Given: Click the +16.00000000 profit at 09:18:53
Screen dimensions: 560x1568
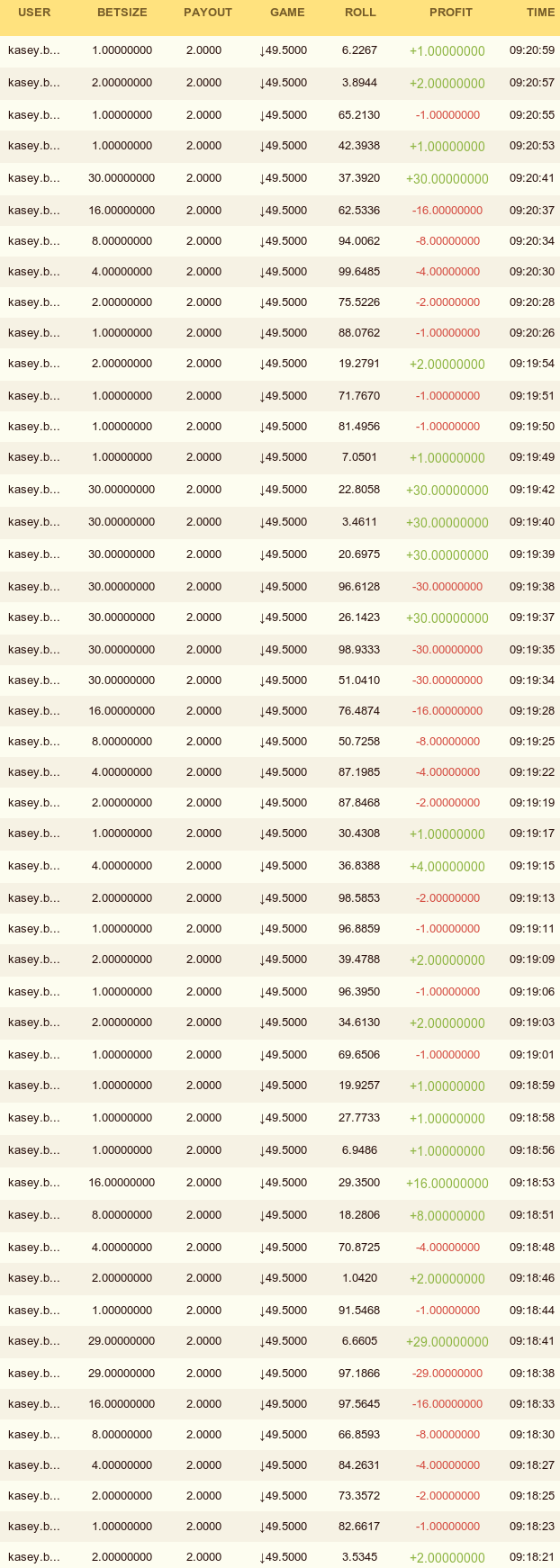Looking at the screenshot, I should click(447, 1183).
